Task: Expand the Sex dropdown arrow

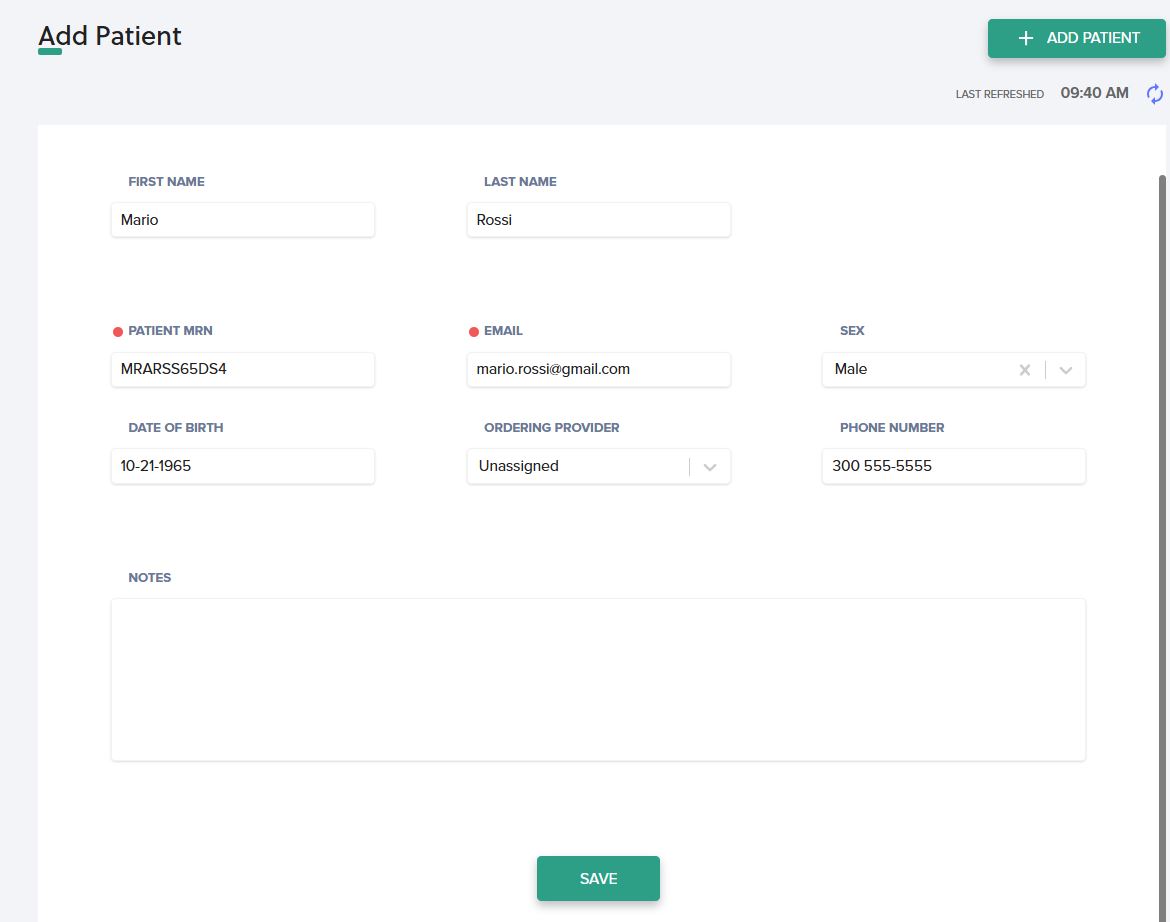Action: pyautogui.click(x=1066, y=370)
